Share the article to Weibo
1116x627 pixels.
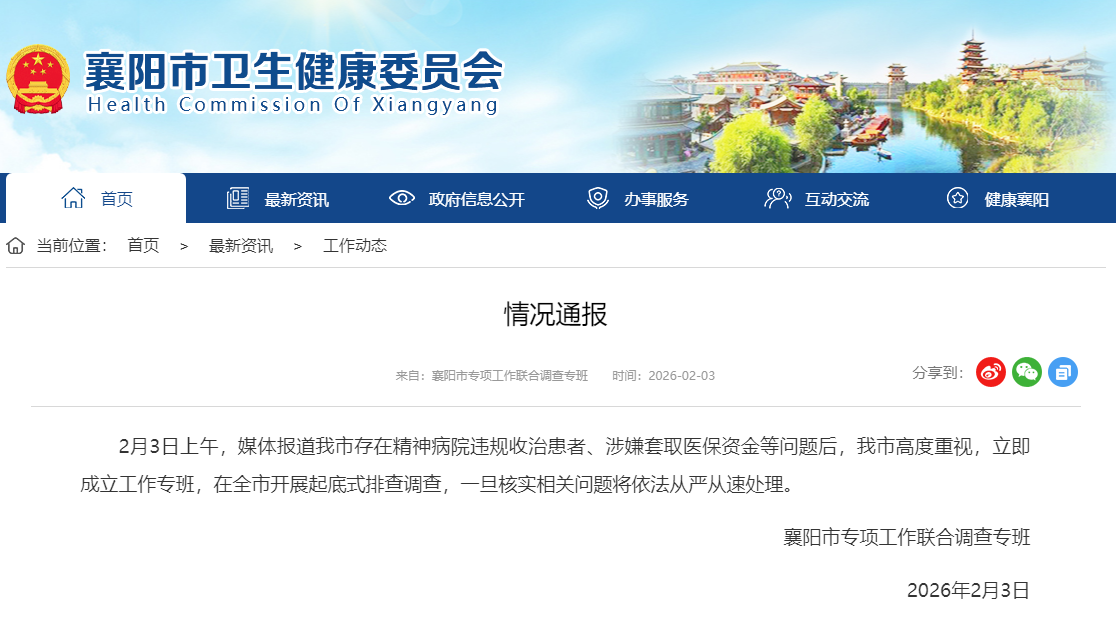point(990,372)
